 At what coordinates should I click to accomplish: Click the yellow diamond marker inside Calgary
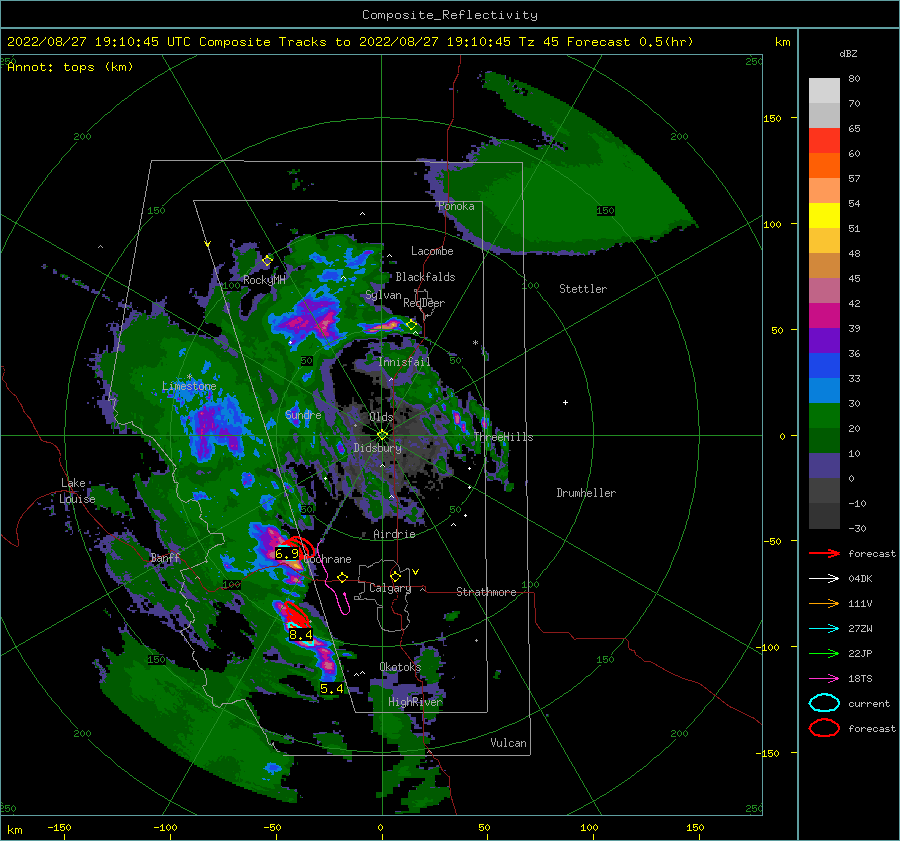[x=395, y=576]
